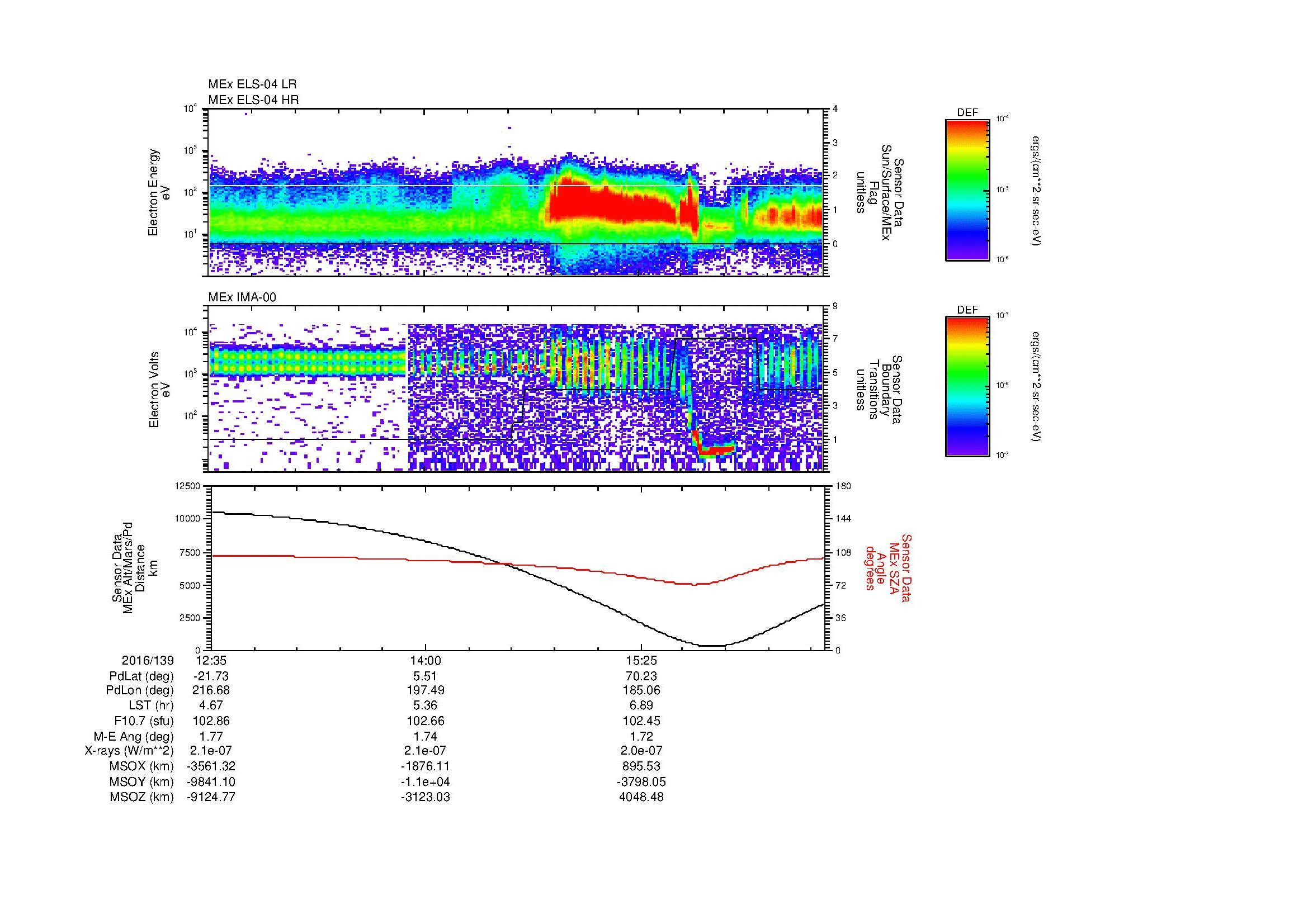Click the 'PdLon (deg)' row label
1308x924 pixels.
coord(141,690)
